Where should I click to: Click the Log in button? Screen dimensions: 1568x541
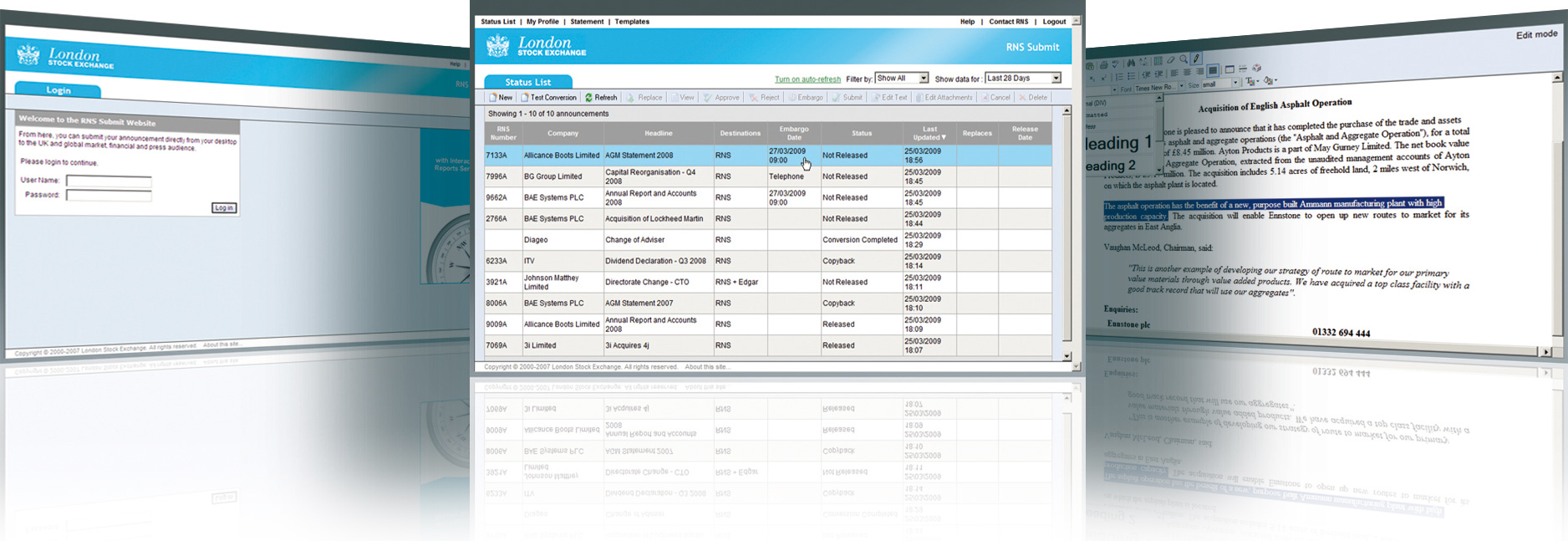[224, 208]
